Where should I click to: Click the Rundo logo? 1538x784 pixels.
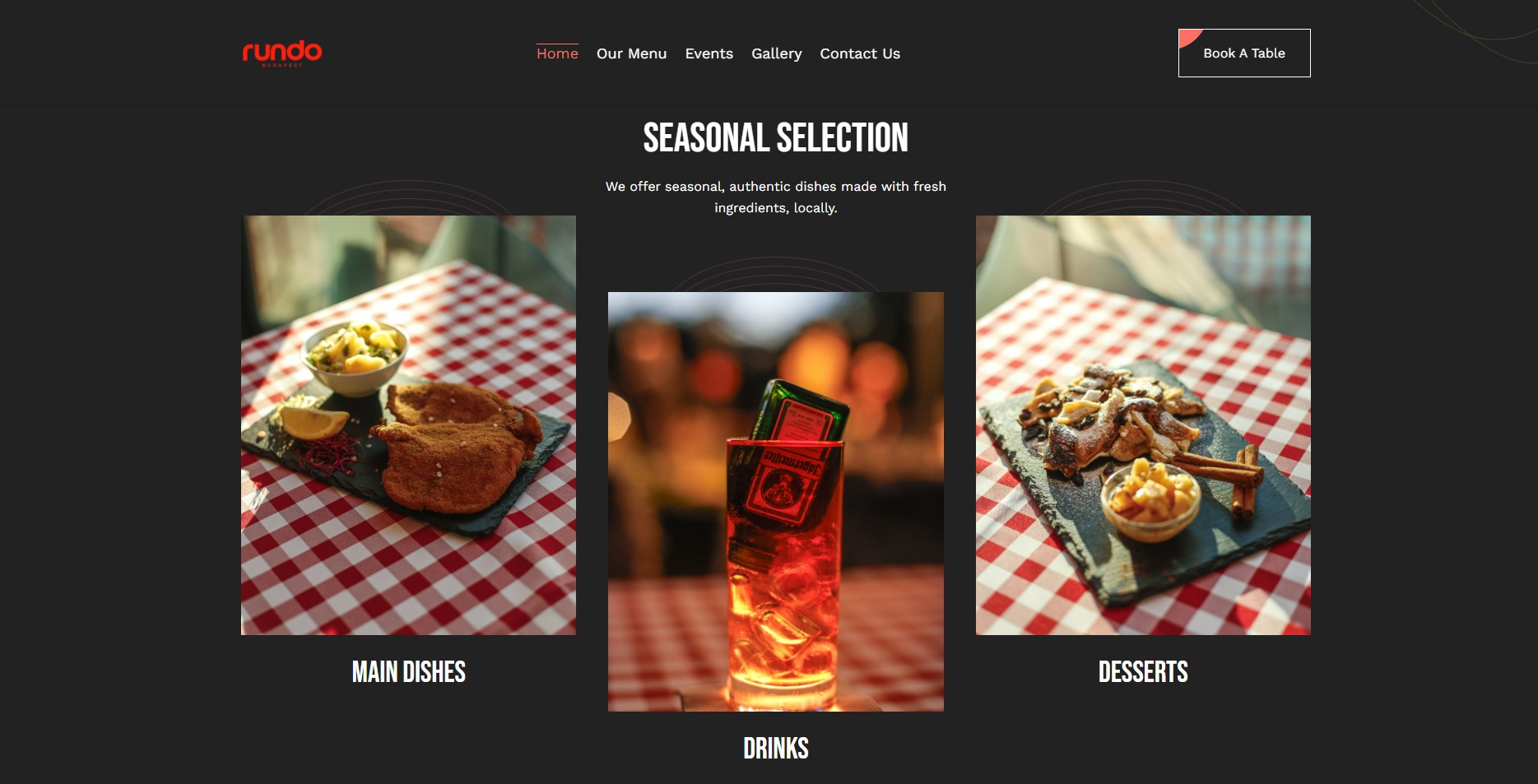click(x=282, y=53)
